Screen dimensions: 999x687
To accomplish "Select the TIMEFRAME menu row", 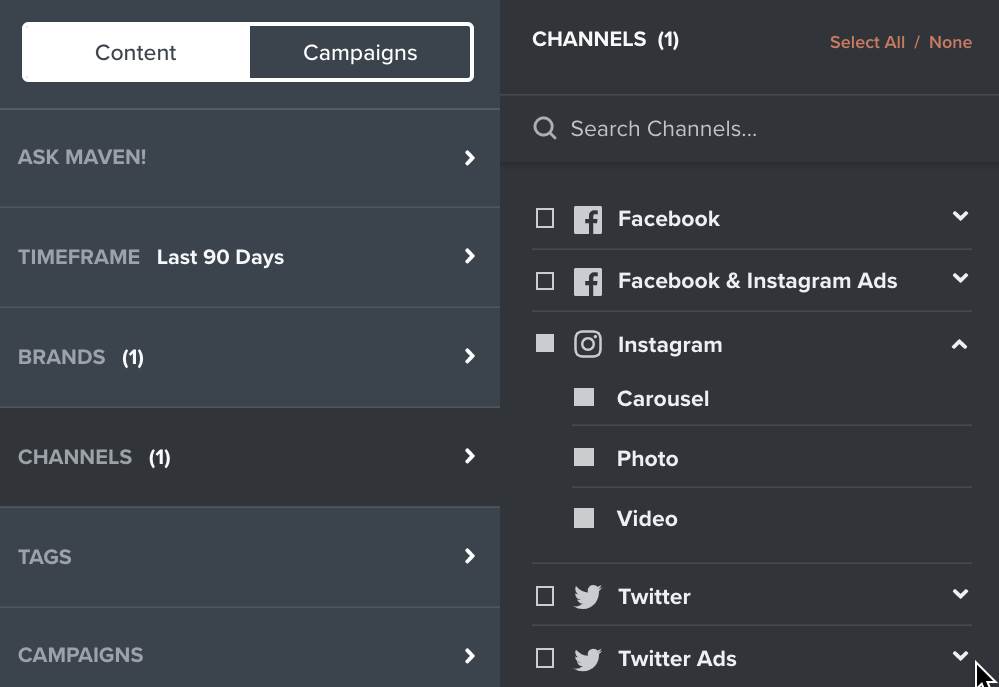I will [x=250, y=257].
